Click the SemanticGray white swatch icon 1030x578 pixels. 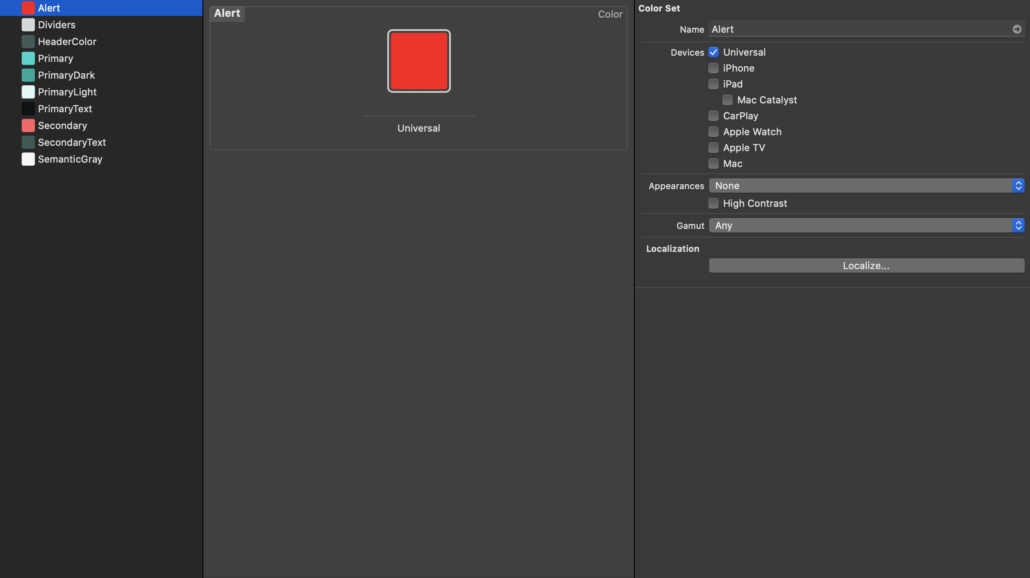pos(28,159)
